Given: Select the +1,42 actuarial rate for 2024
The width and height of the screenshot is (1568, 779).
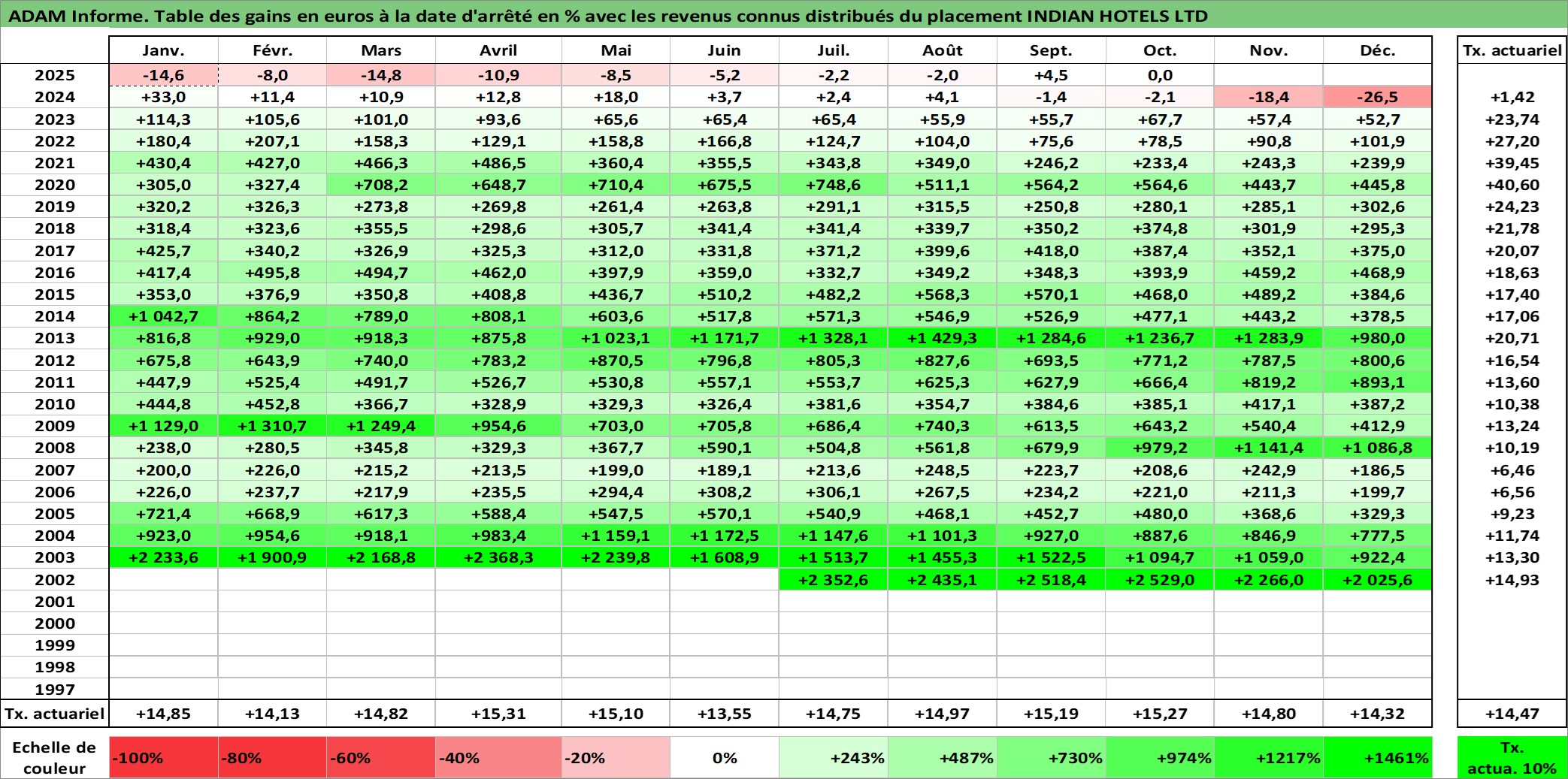Looking at the screenshot, I should (x=1512, y=97).
